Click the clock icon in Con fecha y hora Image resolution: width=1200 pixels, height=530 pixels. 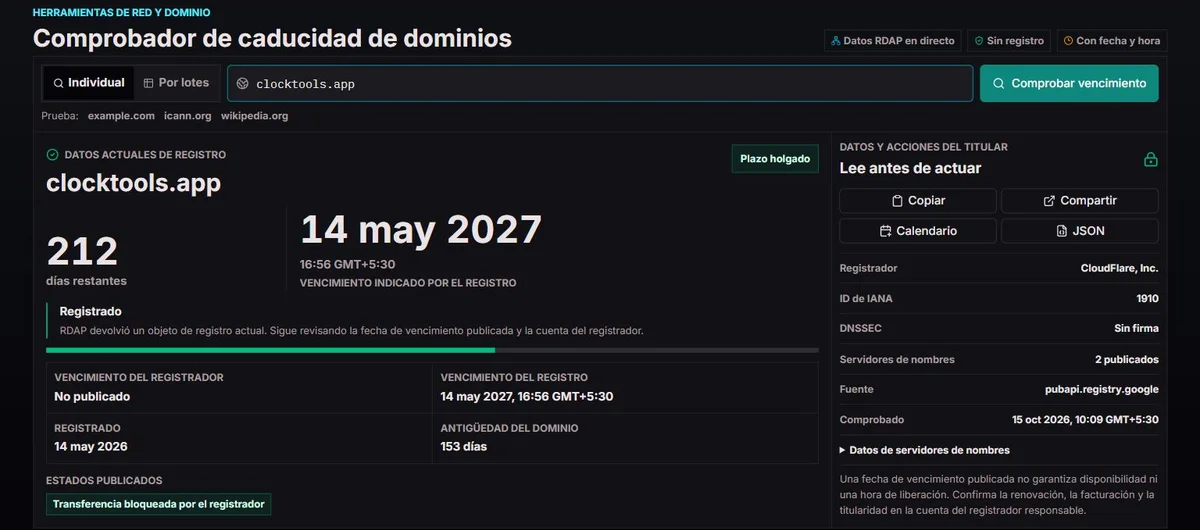click(1068, 41)
